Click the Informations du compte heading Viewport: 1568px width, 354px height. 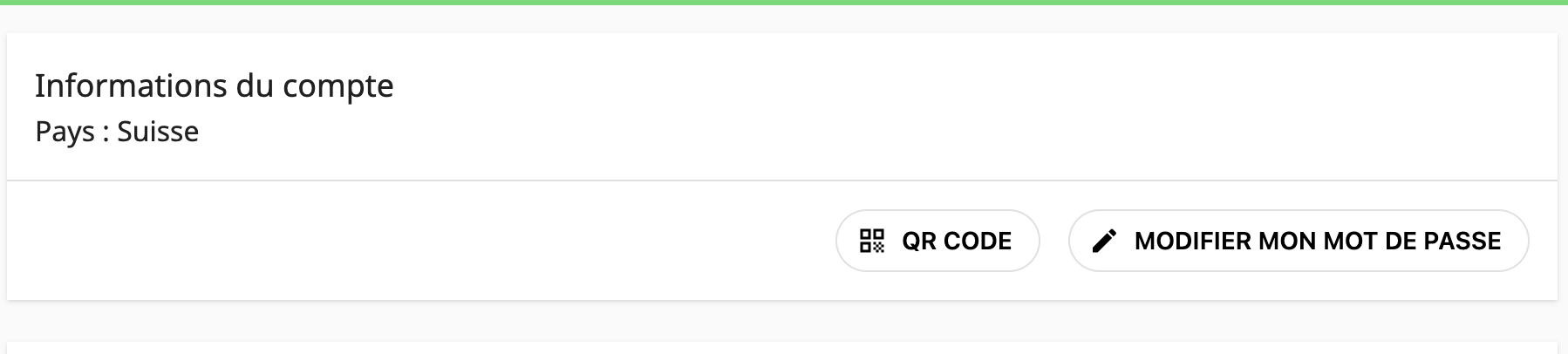215,86
